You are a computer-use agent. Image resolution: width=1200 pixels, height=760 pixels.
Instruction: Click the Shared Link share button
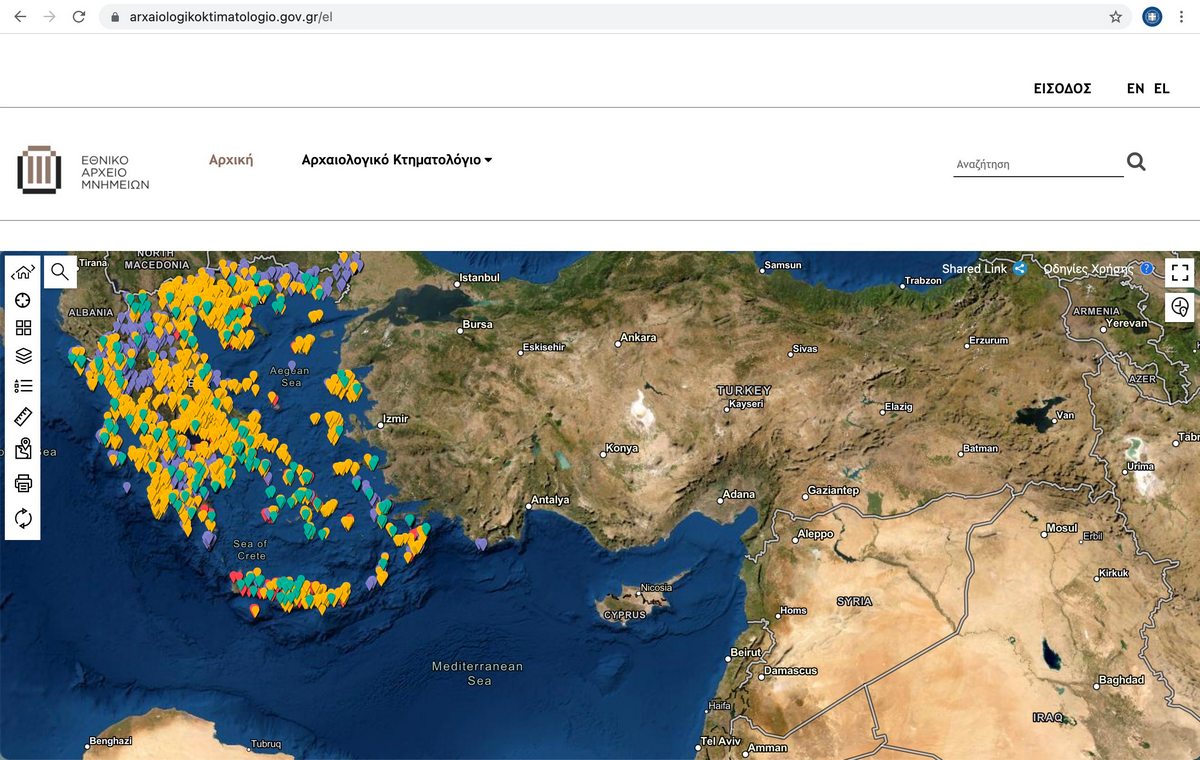click(x=983, y=269)
